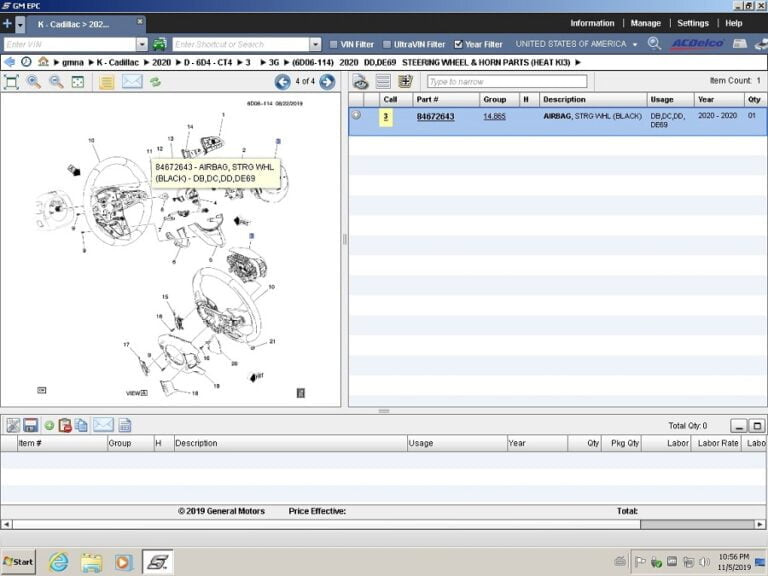
Task: Click the email illustration envelope icon
Action: pyautogui.click(x=132, y=82)
